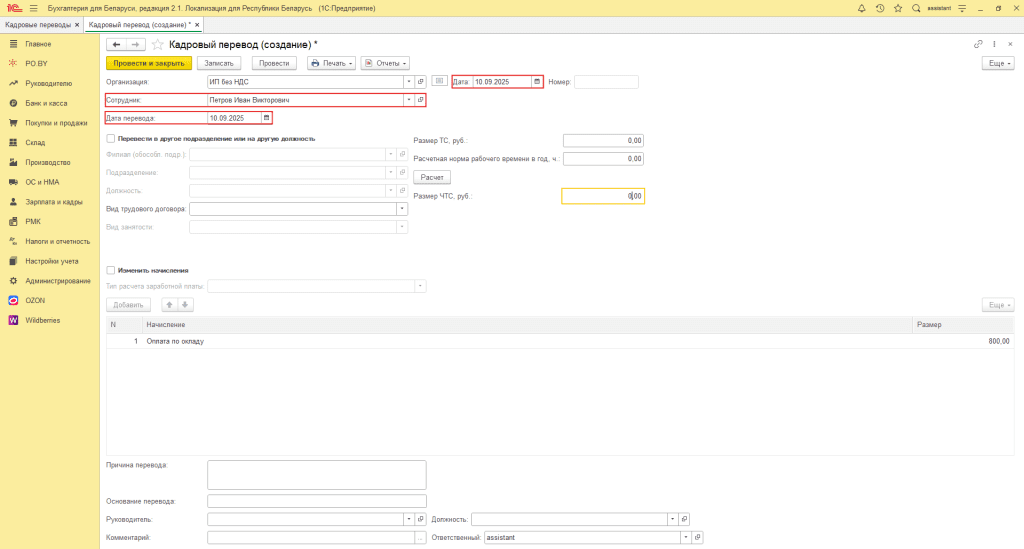1024x549 pixels.
Task: Open the main hamburger menu icon
Action: point(33,8)
